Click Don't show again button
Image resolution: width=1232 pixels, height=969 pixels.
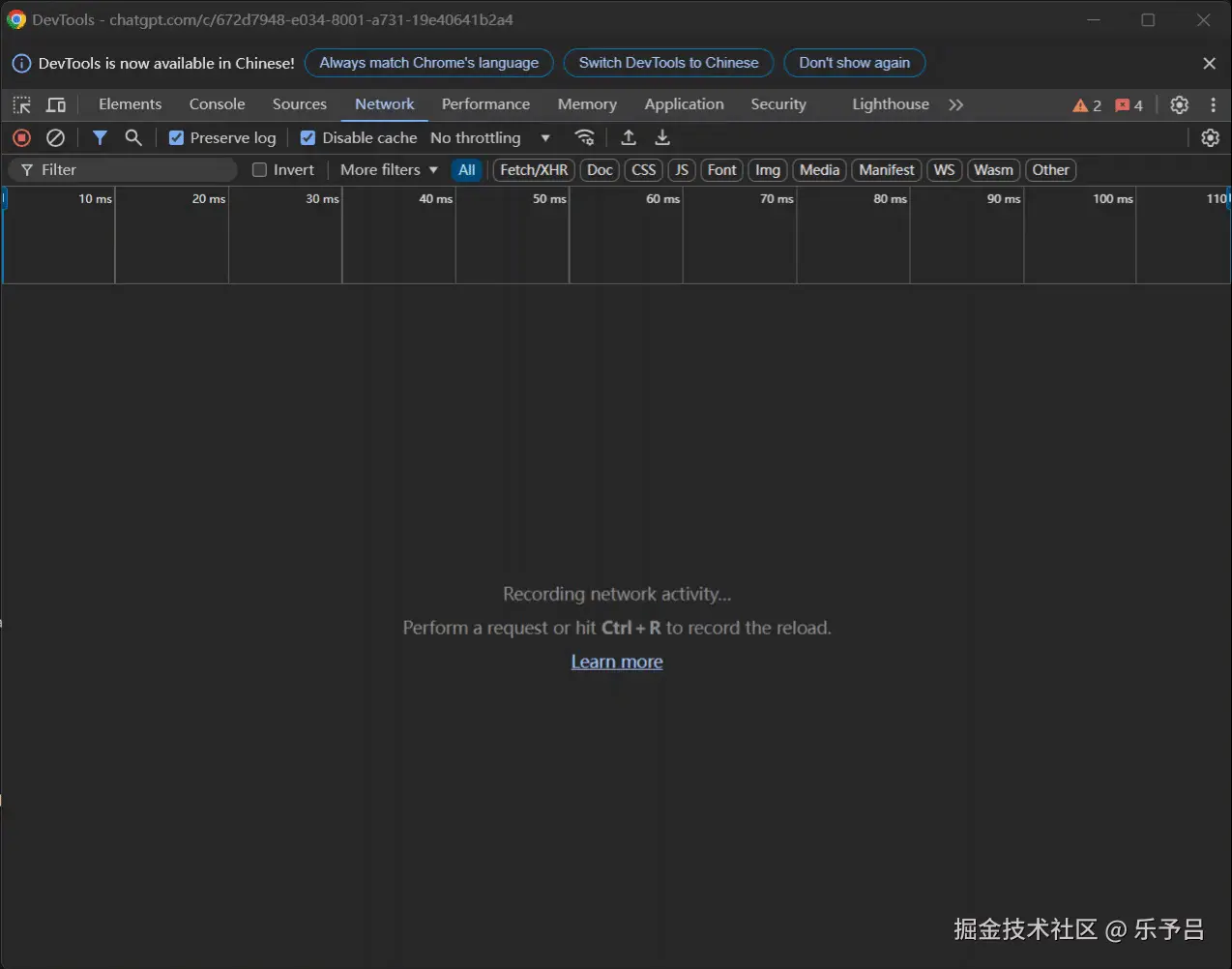[854, 63]
